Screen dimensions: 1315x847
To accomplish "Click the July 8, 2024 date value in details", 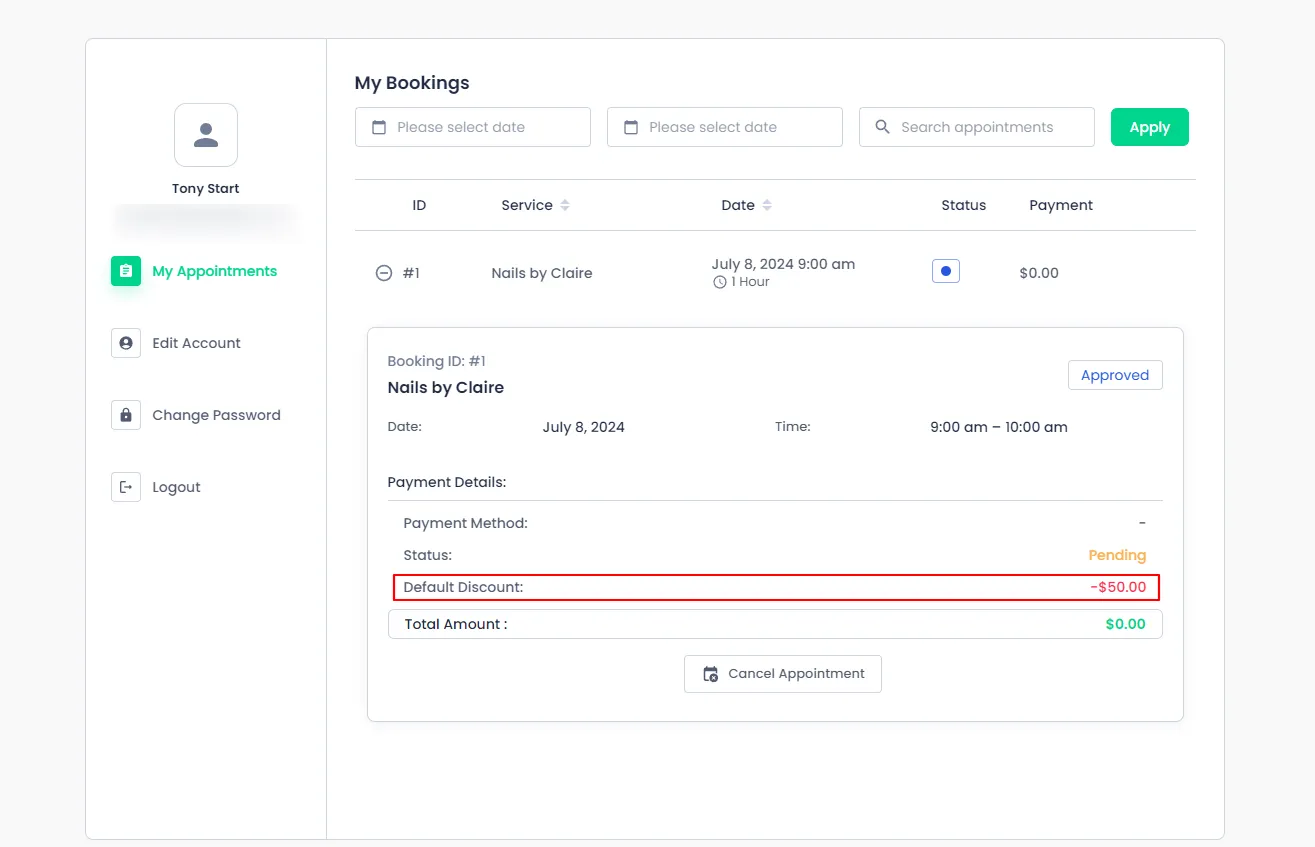I will tap(584, 427).
